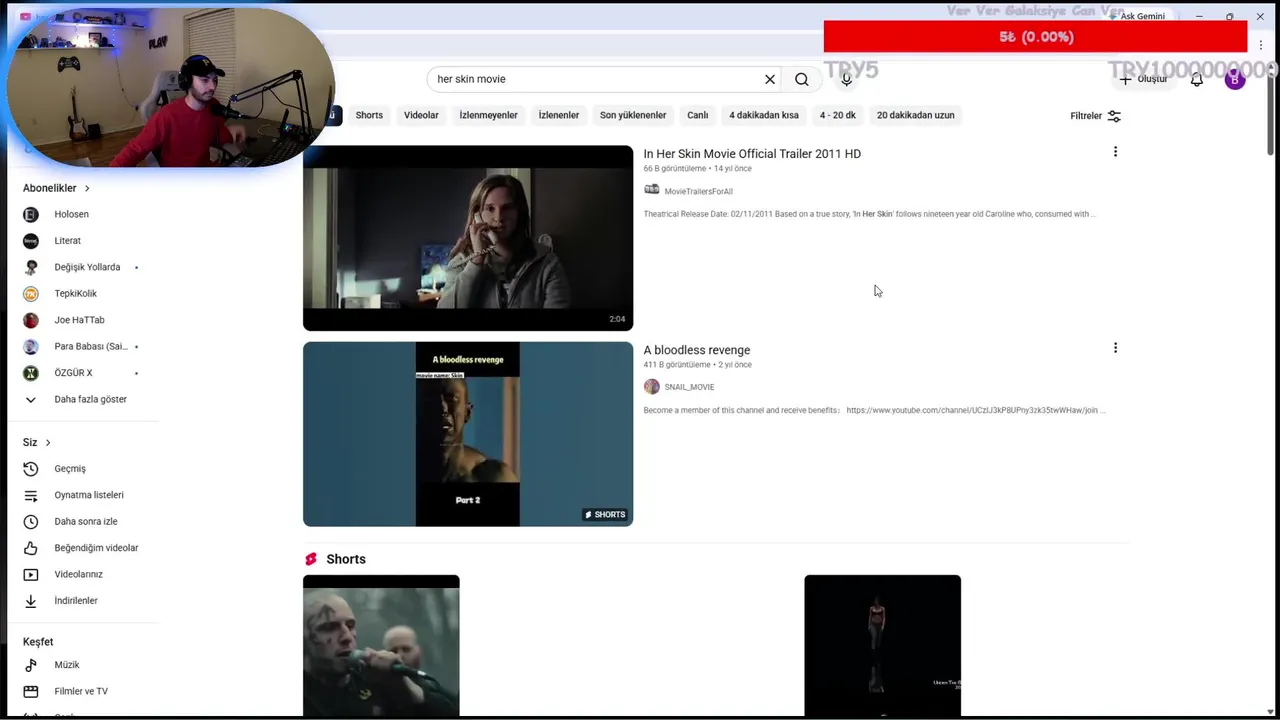The width and height of the screenshot is (1280, 720).
Task: Click the Shorts section heading
Action: click(x=346, y=559)
